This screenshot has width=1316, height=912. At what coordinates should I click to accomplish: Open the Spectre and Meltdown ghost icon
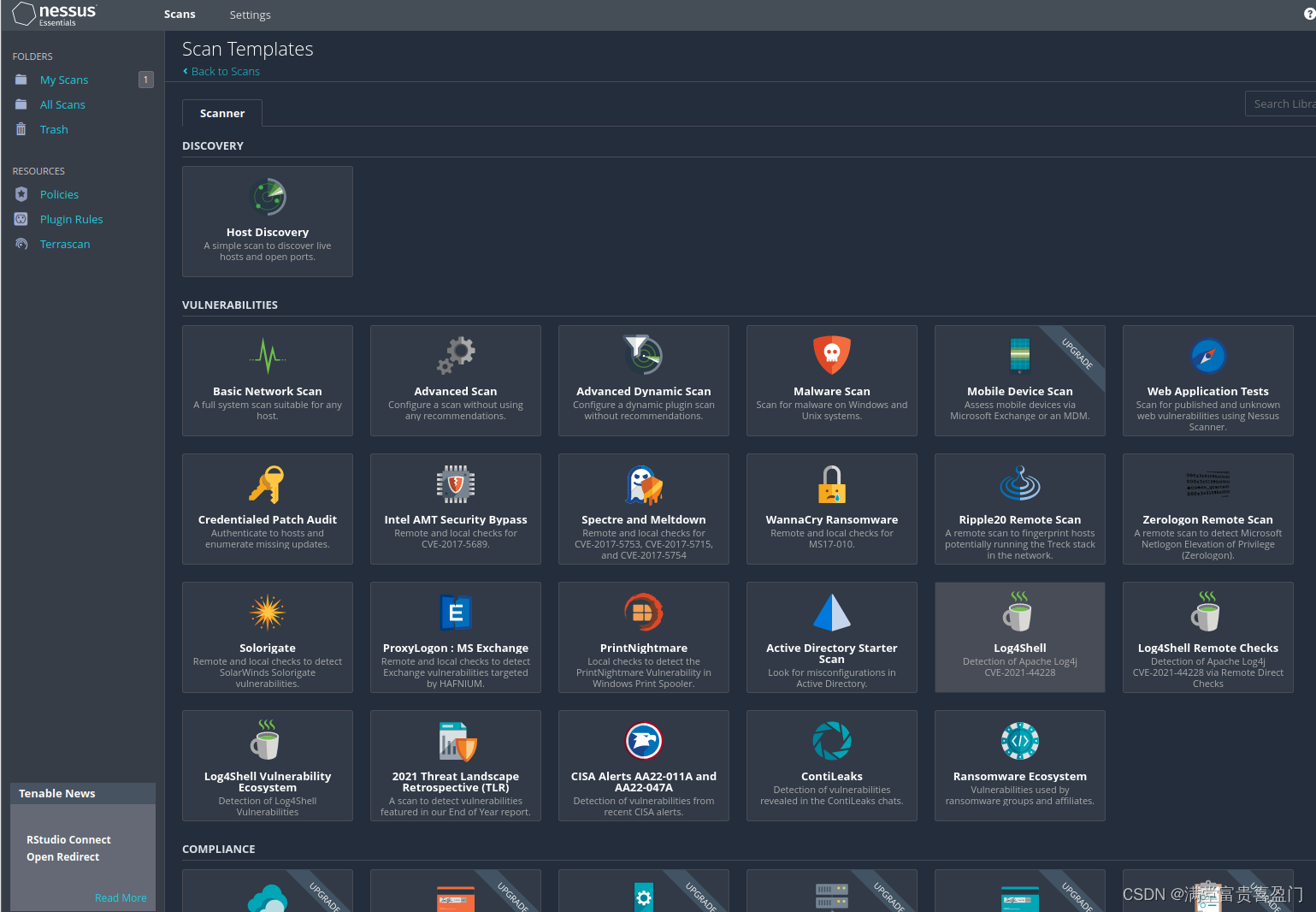pos(644,484)
